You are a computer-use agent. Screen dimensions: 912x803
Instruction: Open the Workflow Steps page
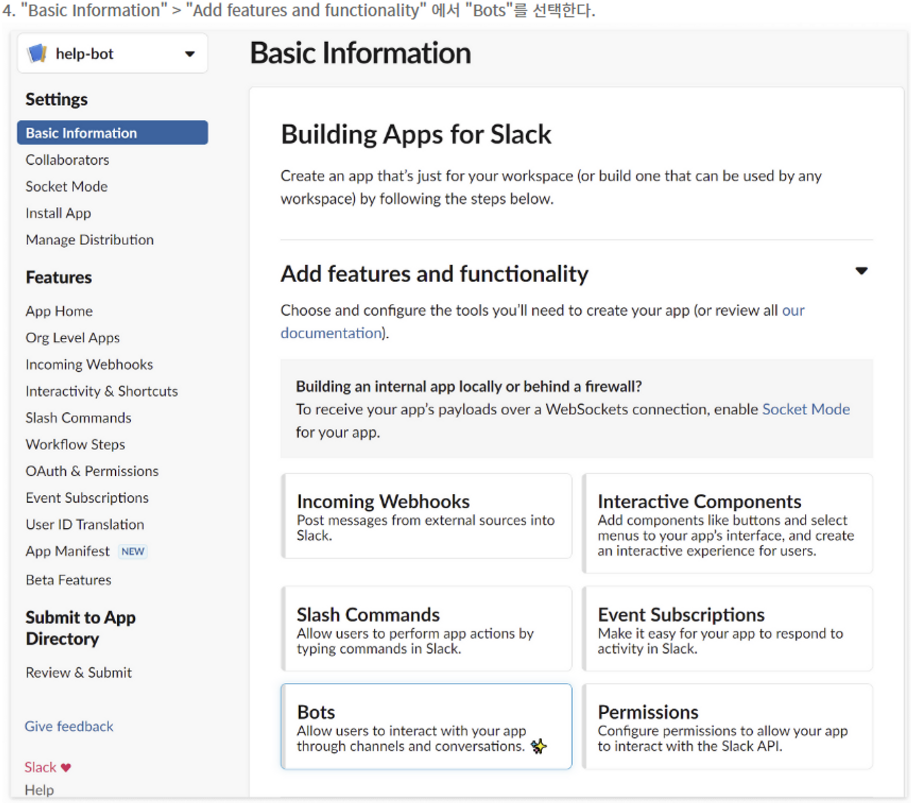(x=75, y=445)
